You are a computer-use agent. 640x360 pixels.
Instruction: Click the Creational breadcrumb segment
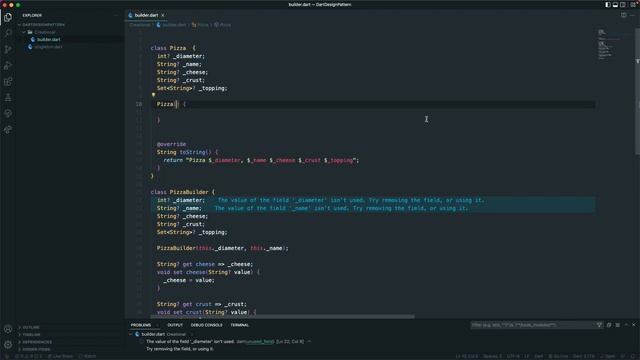click(140, 25)
